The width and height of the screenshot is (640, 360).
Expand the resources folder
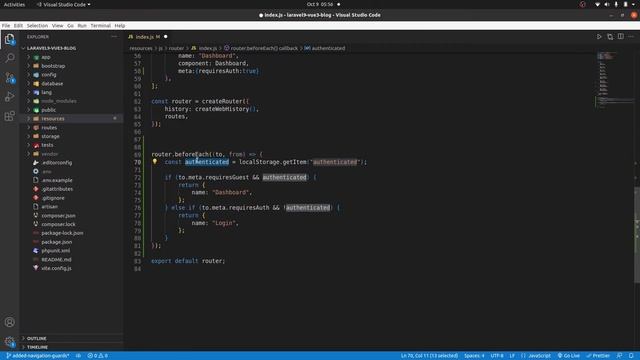[x=53, y=119]
